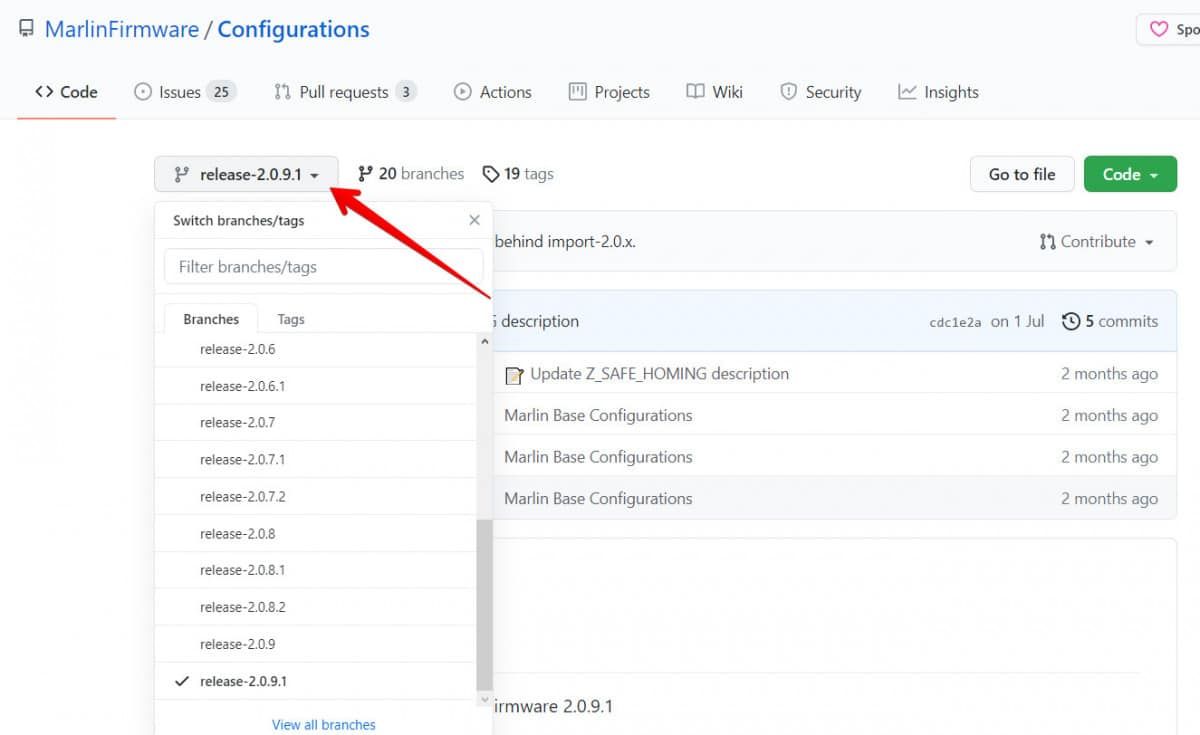Expand the release-2.0.9.1 branch dropdown
Viewport: 1200px width, 735px height.
tap(246, 174)
